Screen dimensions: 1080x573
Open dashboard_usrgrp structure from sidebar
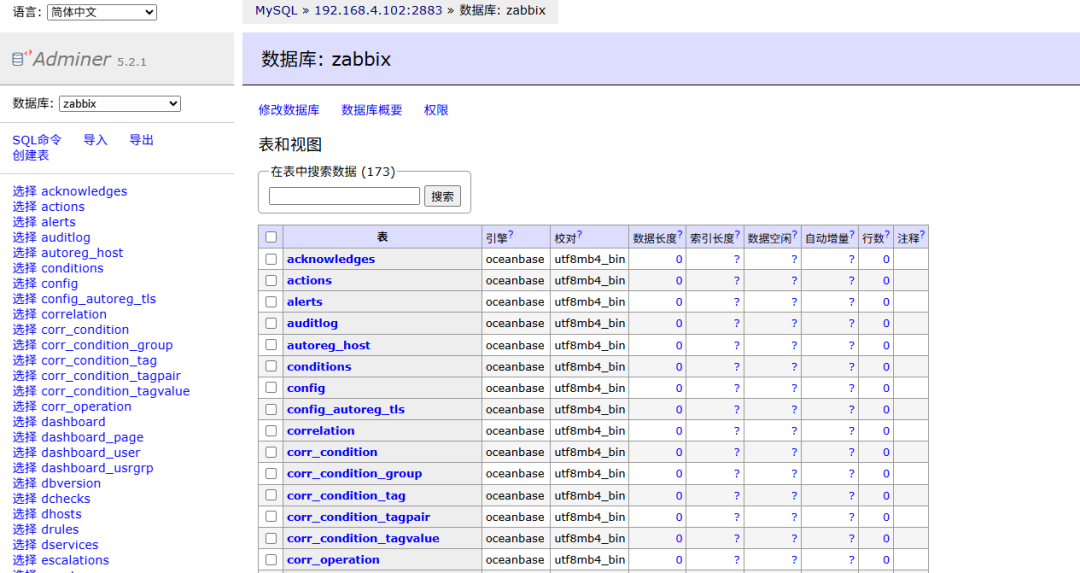[x=97, y=468]
